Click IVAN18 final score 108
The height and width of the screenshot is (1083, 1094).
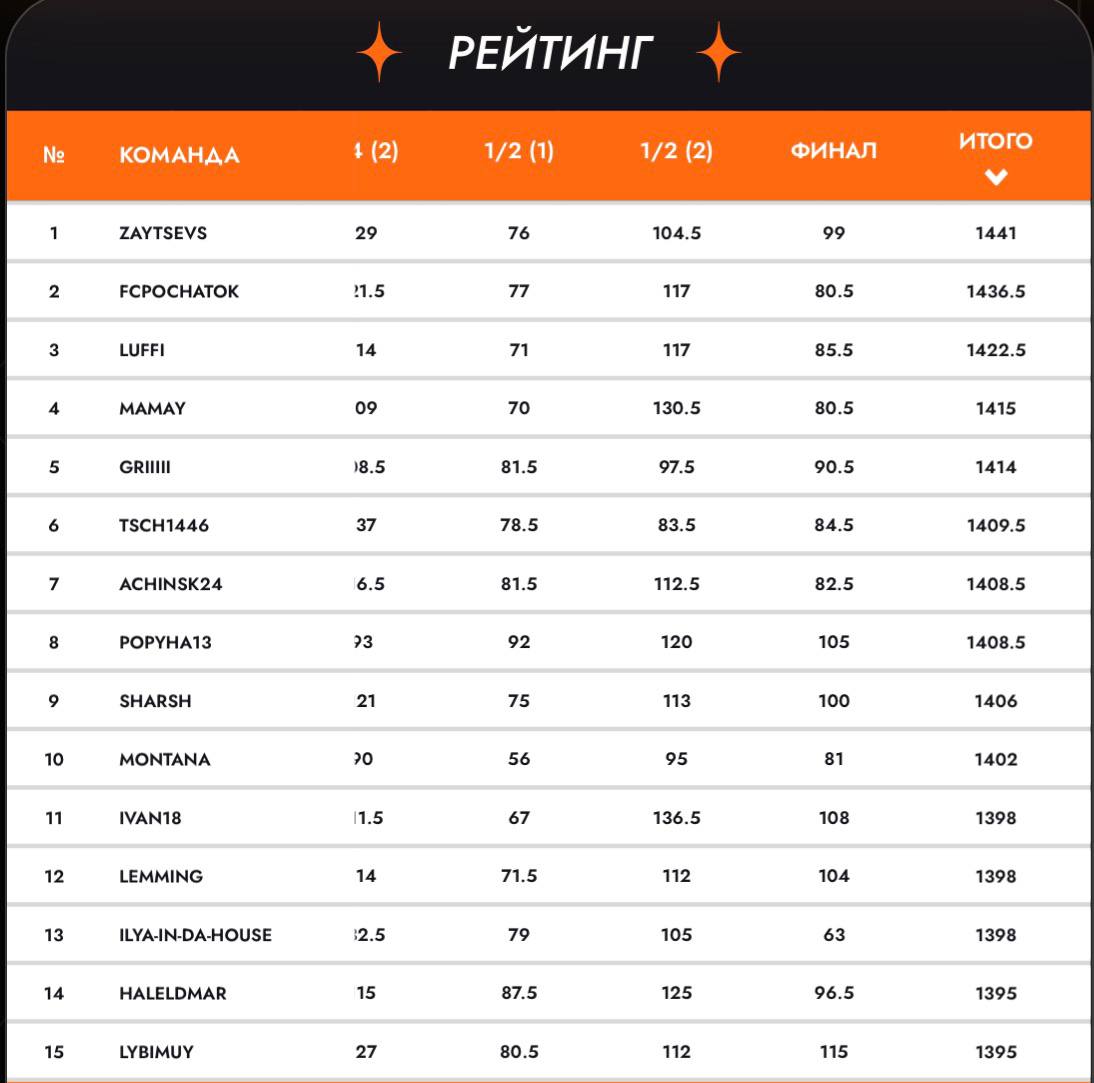point(834,817)
